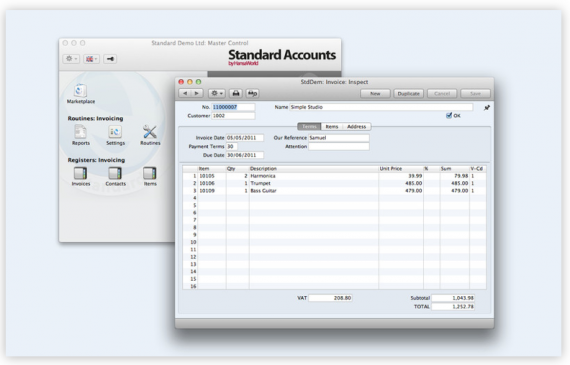Open Routines icon in Master Control window
The height and width of the screenshot is (365, 570).
coord(150,132)
